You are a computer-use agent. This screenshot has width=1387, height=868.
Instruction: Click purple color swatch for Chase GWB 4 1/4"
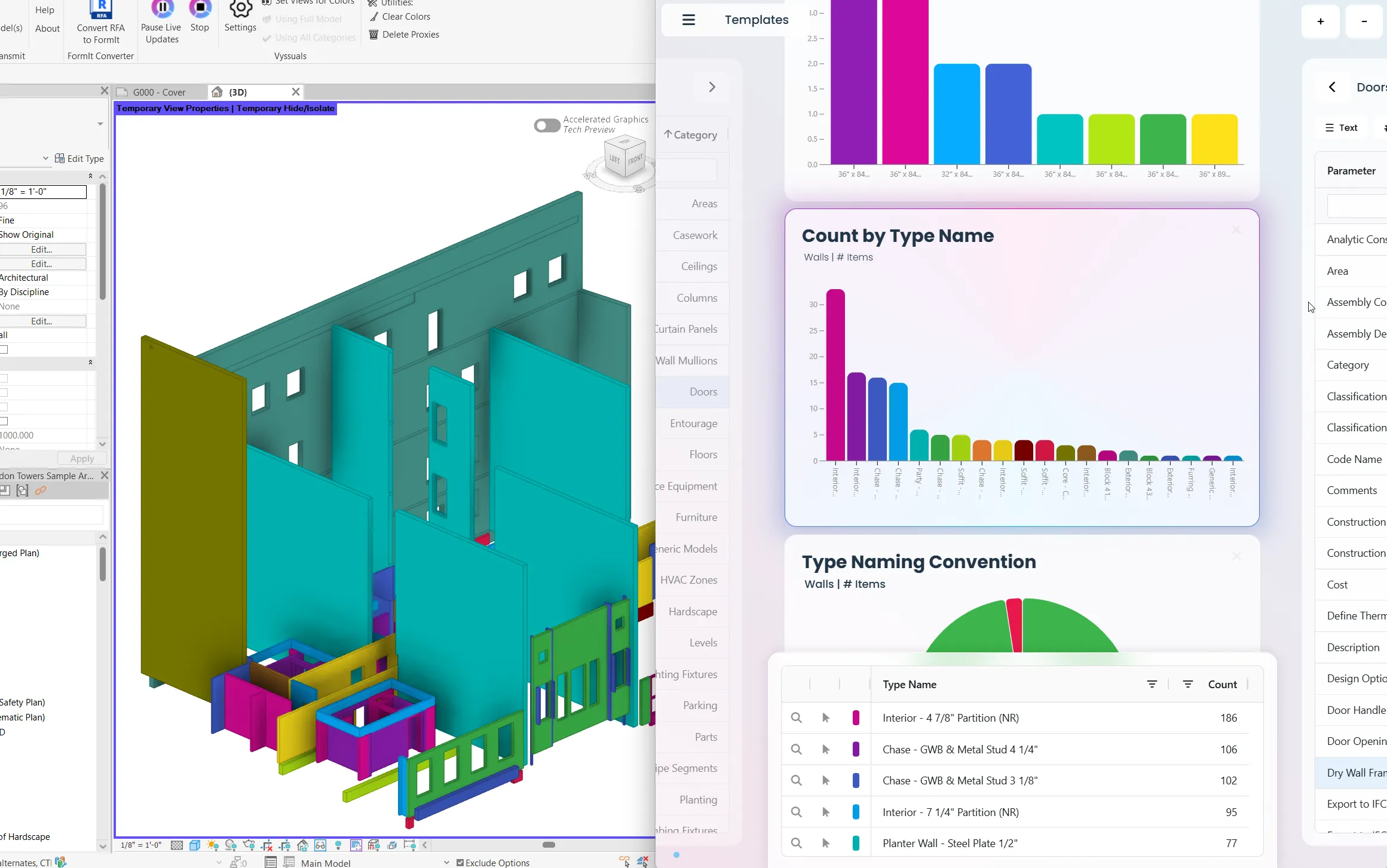point(856,749)
